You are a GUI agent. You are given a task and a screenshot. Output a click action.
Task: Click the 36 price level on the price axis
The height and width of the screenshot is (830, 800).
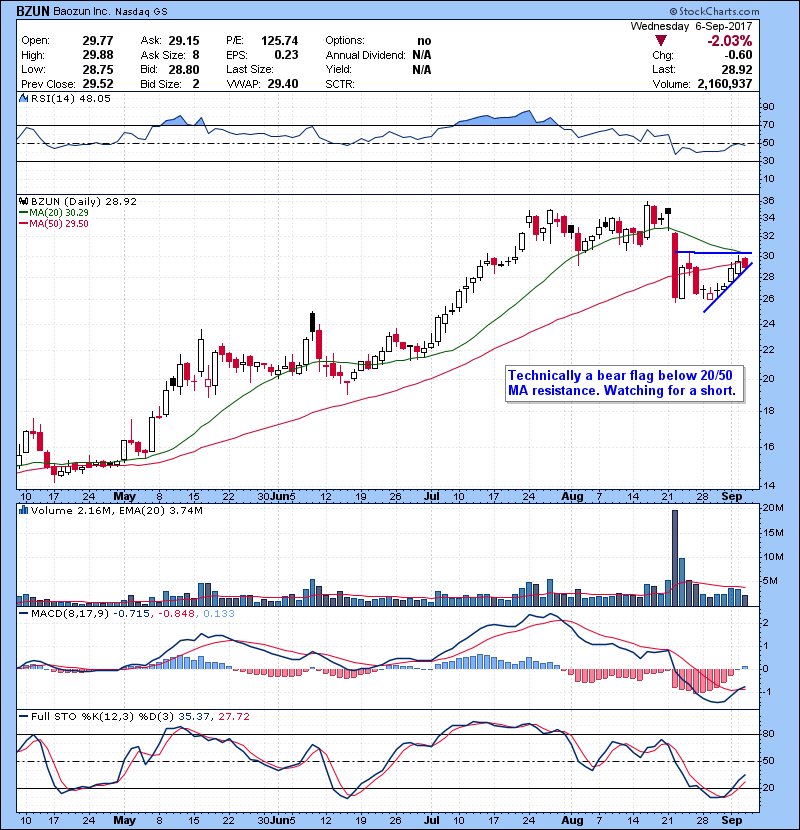click(x=768, y=201)
